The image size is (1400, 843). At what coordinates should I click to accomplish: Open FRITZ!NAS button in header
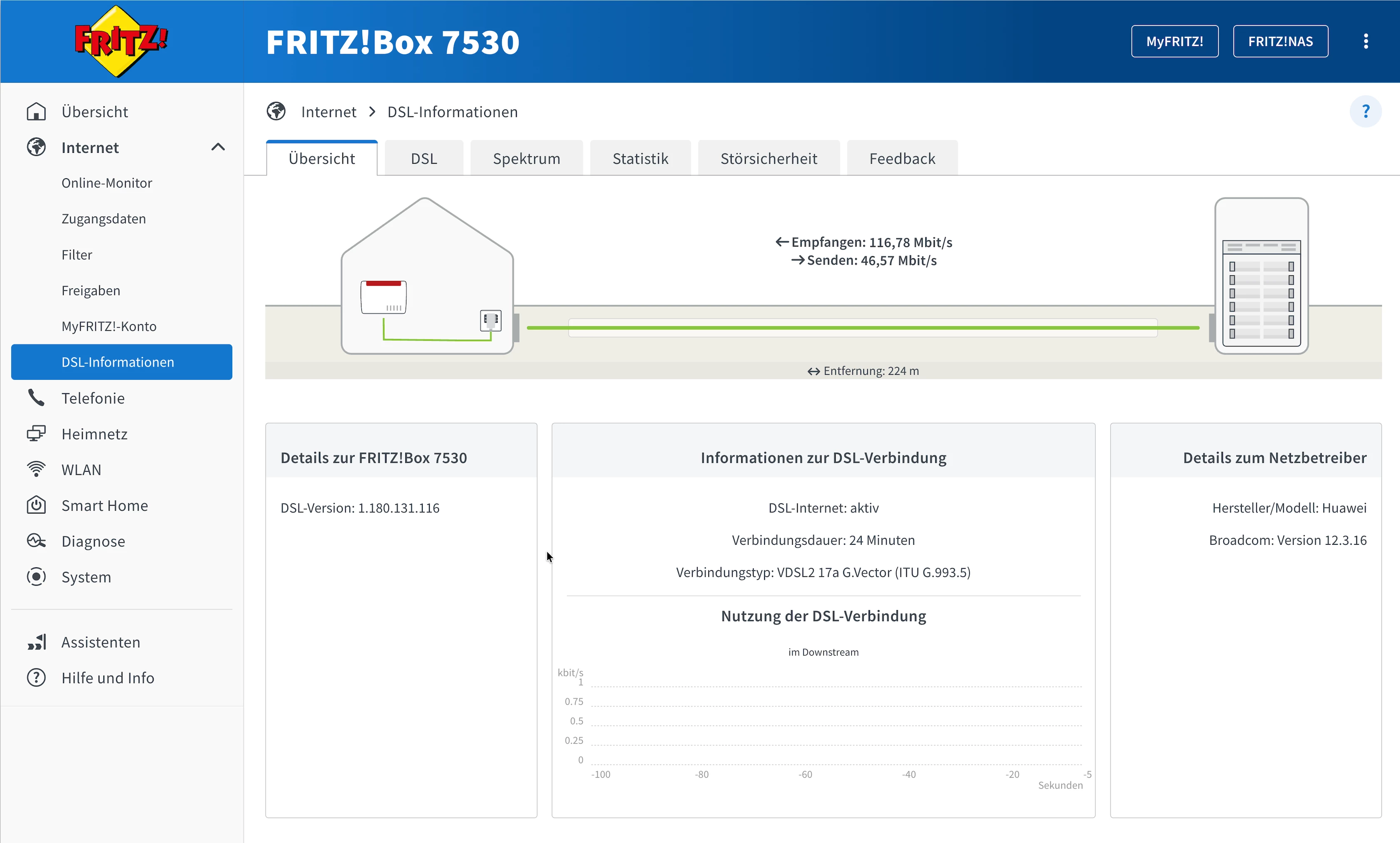pos(1280,41)
